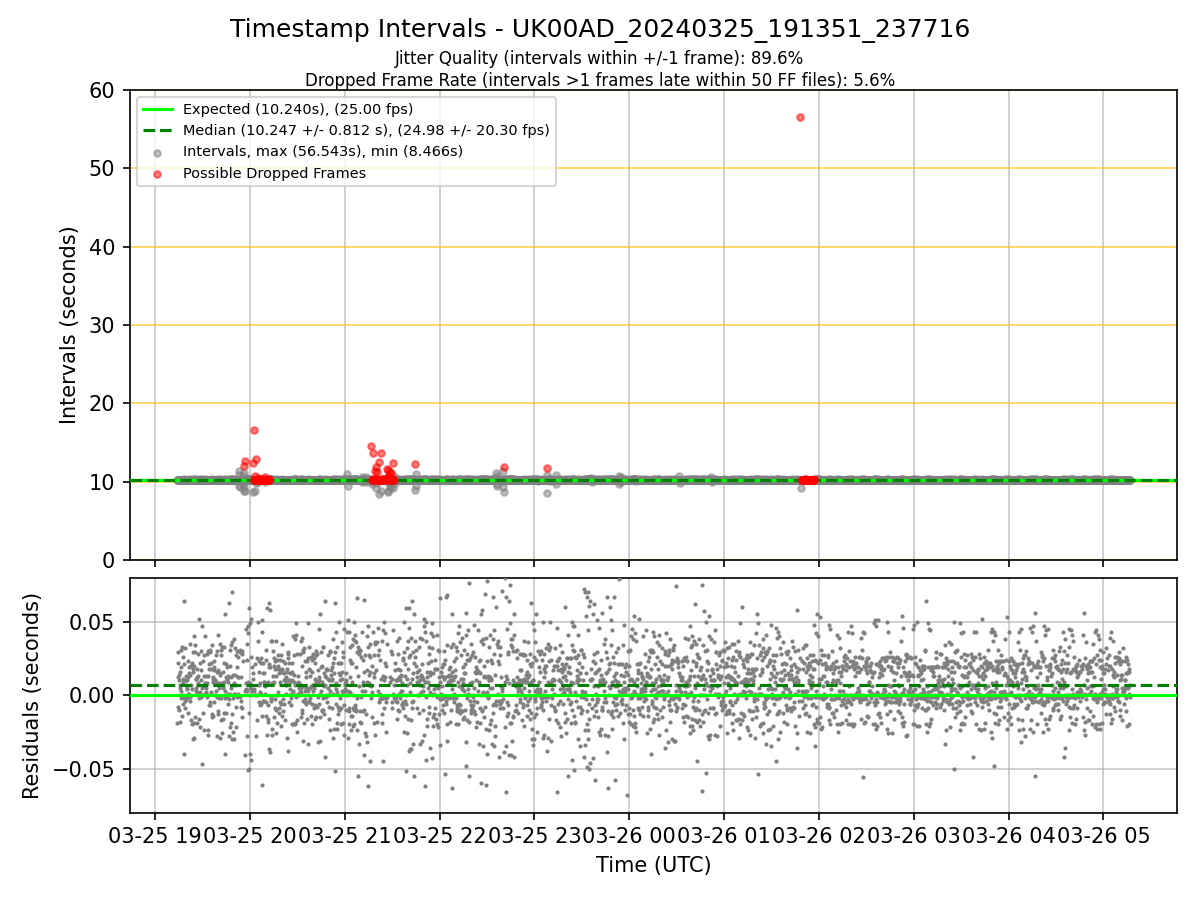Click the x-axis tick label "03-26 02"
This screenshot has width=1200, height=900.
[818, 834]
